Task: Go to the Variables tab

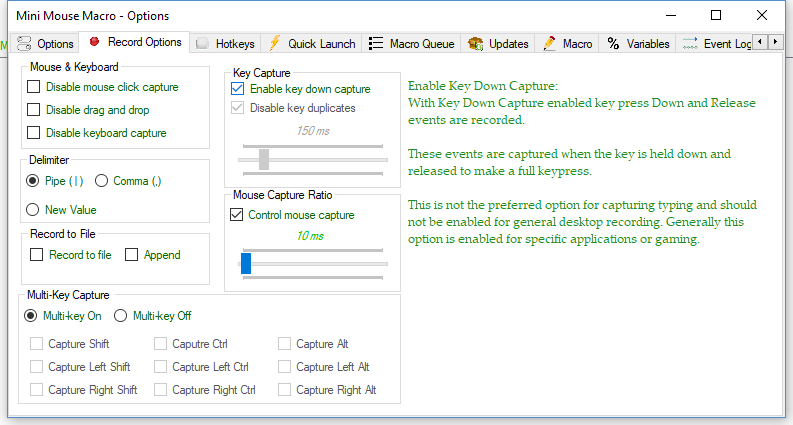Action: [638, 44]
